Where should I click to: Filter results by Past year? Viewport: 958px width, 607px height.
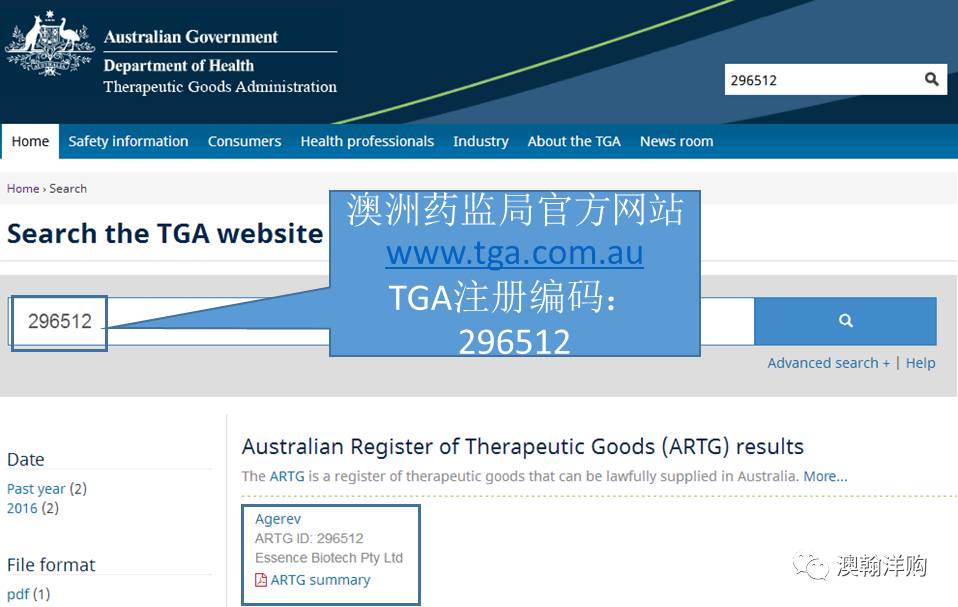click(x=36, y=489)
